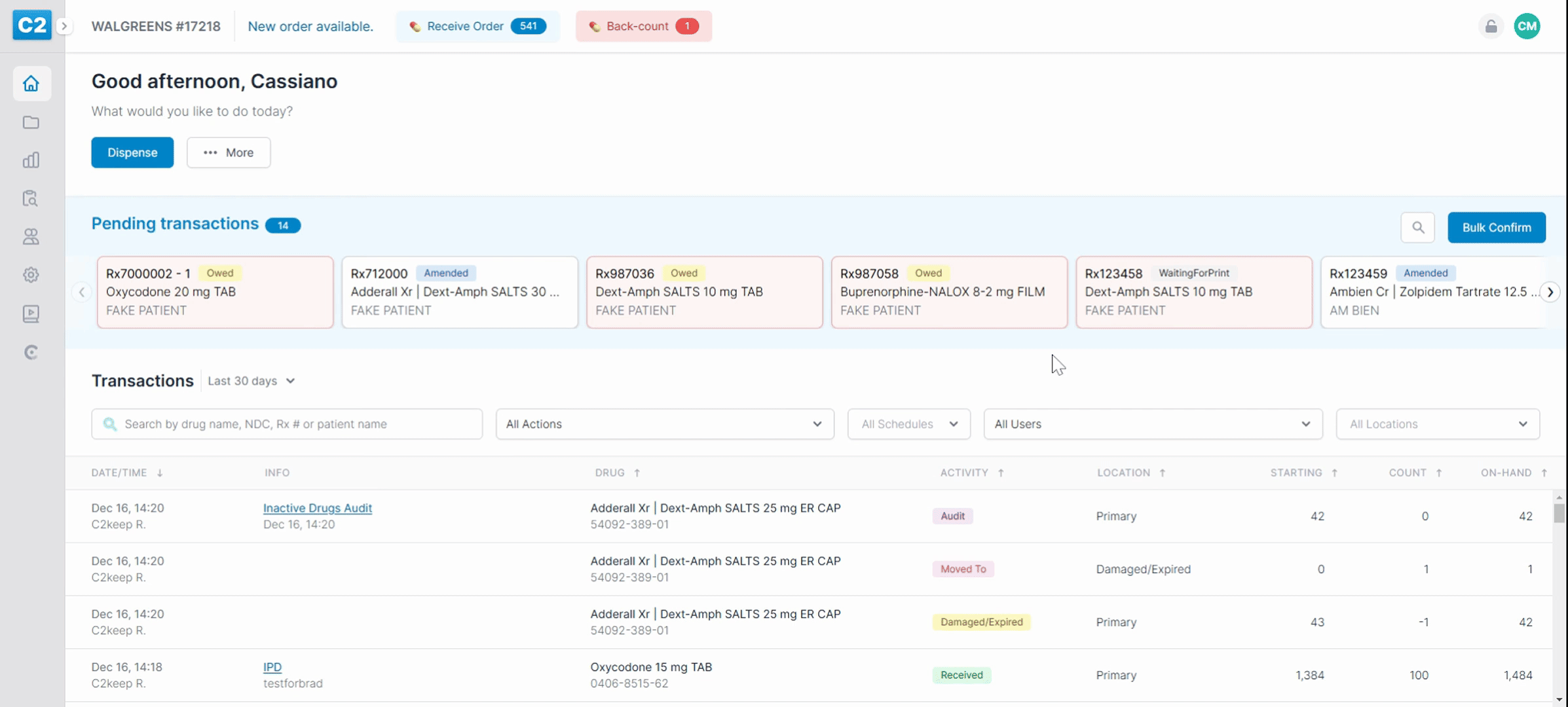Open the video tutorial sidebar icon

31,314
